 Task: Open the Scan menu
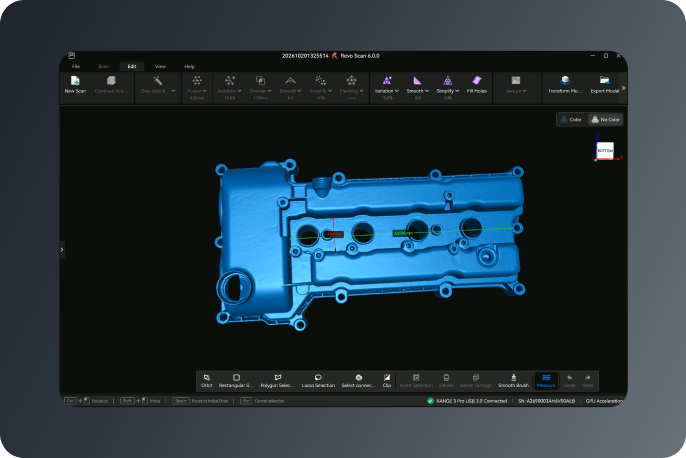click(103, 66)
